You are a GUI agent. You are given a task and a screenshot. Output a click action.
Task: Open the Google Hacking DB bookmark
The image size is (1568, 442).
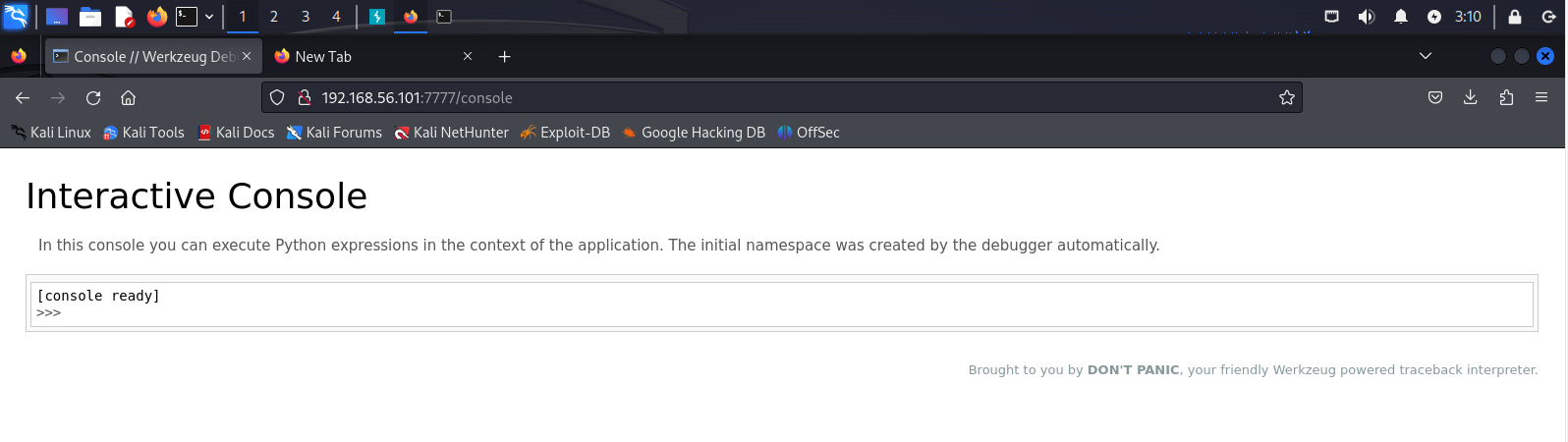pos(694,133)
